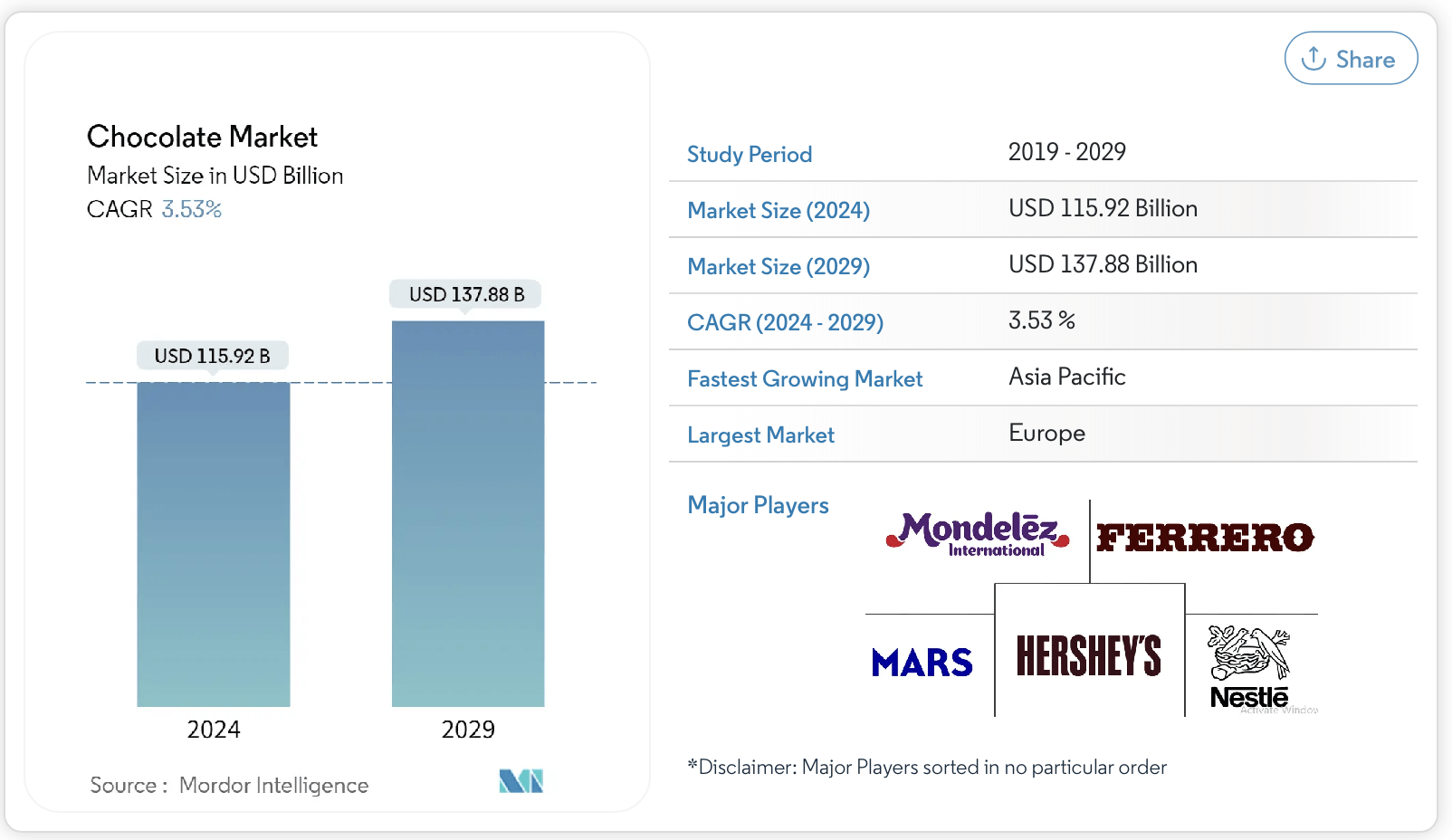Select the Fastest Growing Market link
The height and width of the screenshot is (840, 1452).
coord(806,378)
